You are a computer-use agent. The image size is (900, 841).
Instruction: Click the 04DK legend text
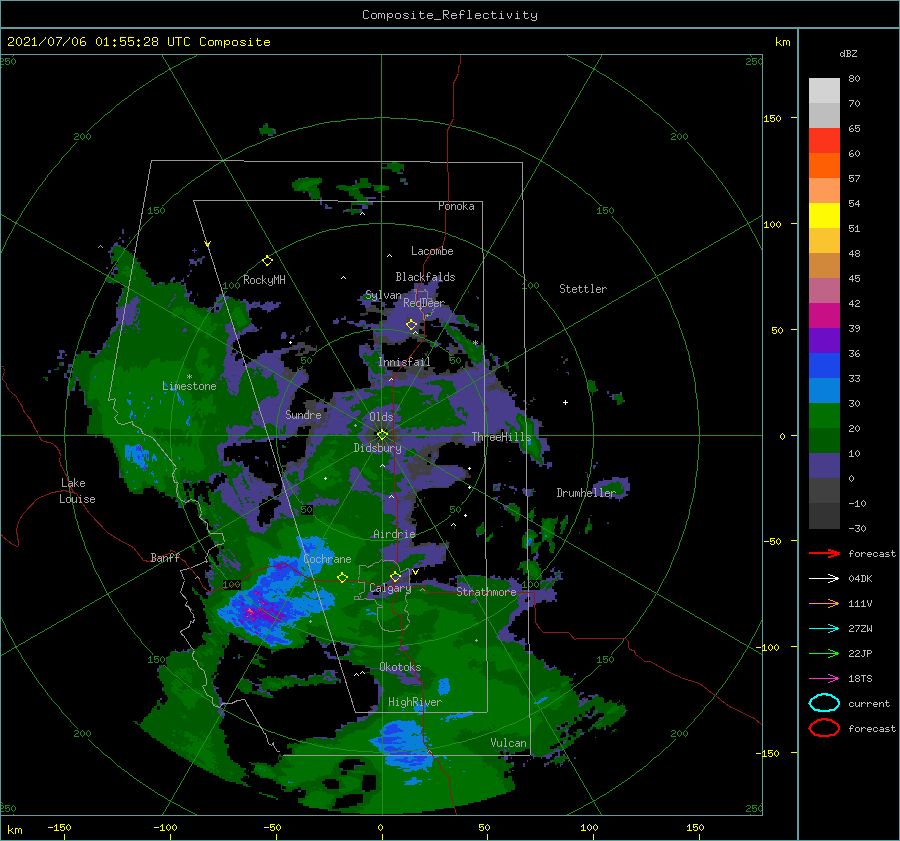click(860, 578)
